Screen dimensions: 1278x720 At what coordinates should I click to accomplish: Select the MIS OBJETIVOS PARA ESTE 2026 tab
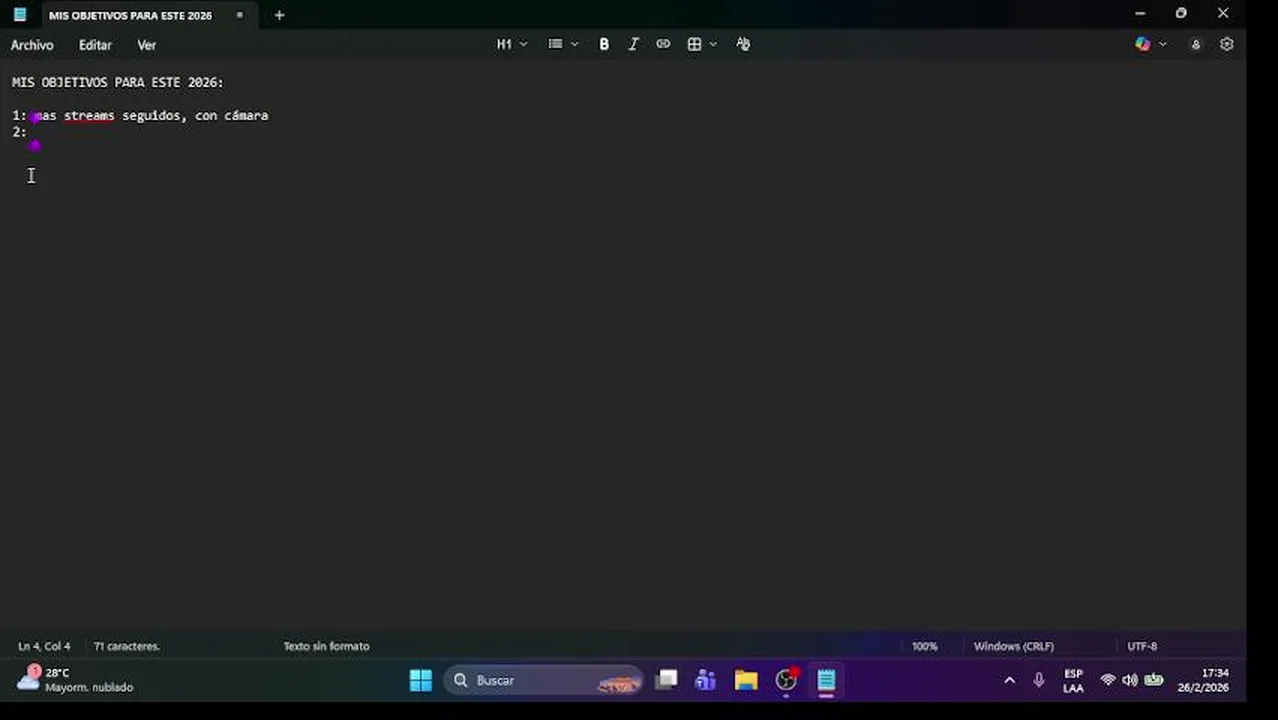pyautogui.click(x=130, y=15)
